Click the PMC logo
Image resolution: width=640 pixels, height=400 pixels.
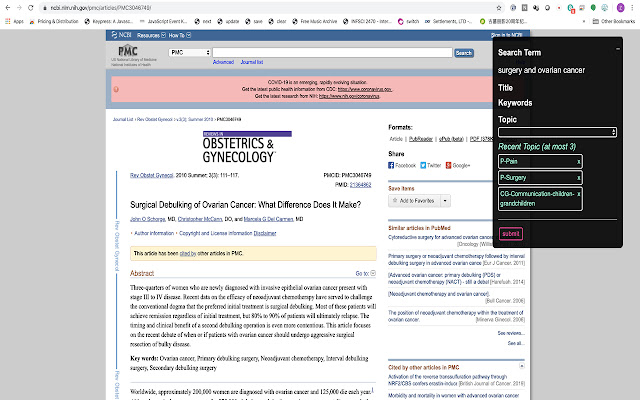click(128, 51)
